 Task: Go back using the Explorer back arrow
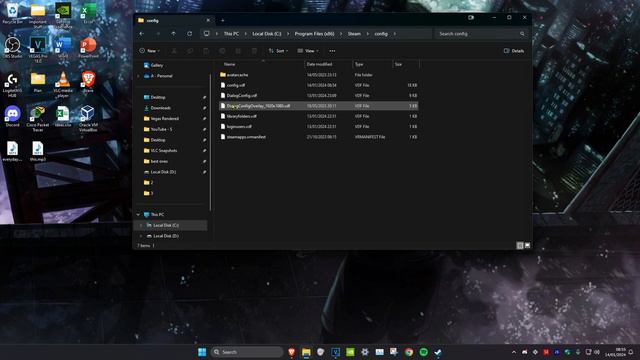click(142, 34)
